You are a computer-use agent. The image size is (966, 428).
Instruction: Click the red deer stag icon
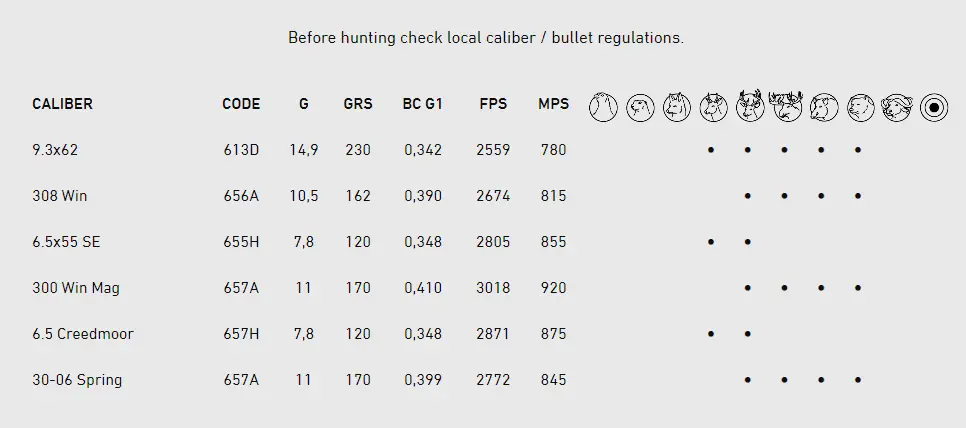pos(749,106)
